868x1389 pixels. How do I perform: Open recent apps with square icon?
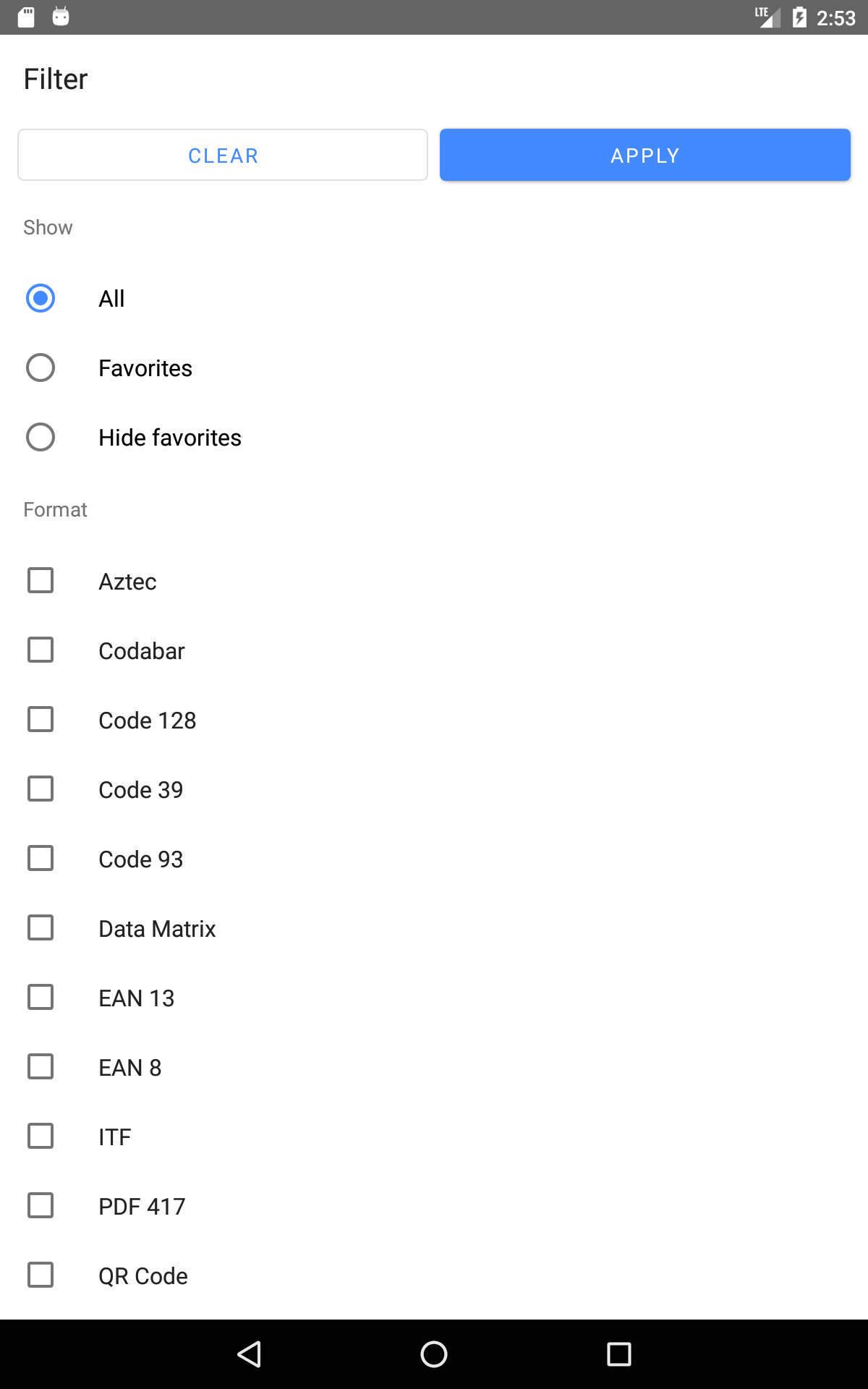tap(619, 1354)
